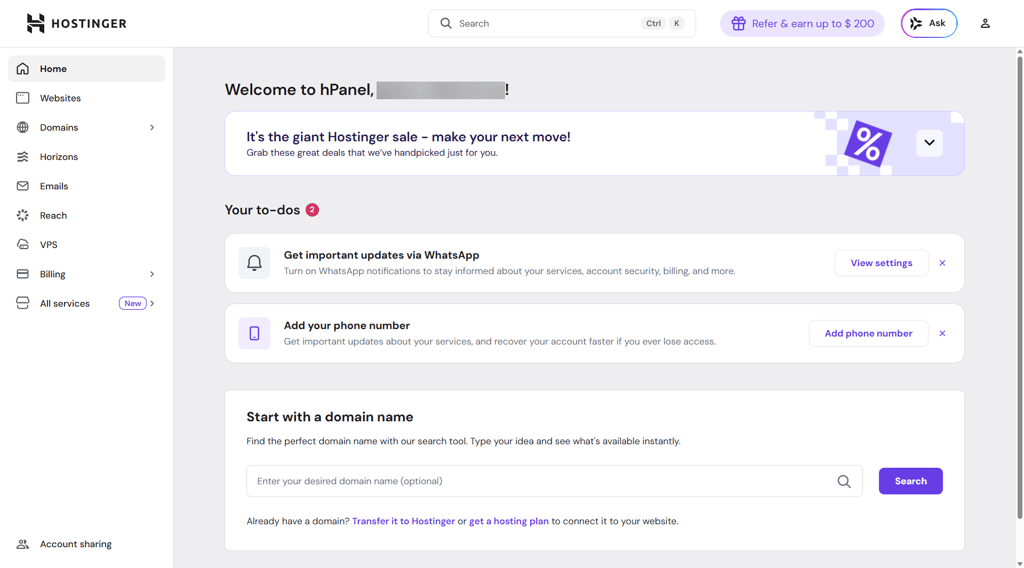The image size is (1024, 568).
Task: Go to Home in the sidebar
Action: pyautogui.click(x=86, y=69)
